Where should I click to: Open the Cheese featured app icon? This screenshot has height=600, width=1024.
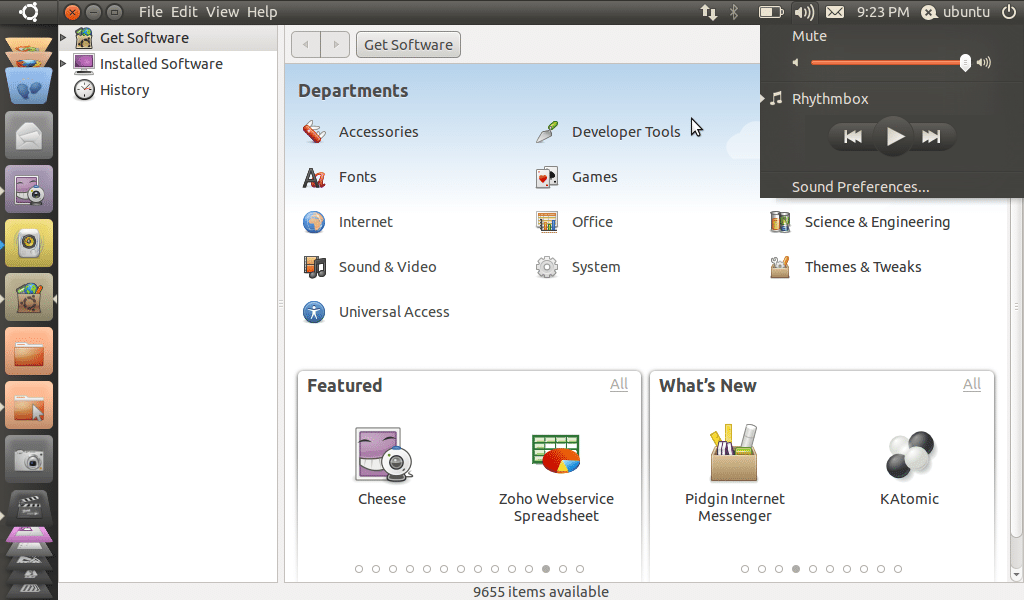[382, 455]
